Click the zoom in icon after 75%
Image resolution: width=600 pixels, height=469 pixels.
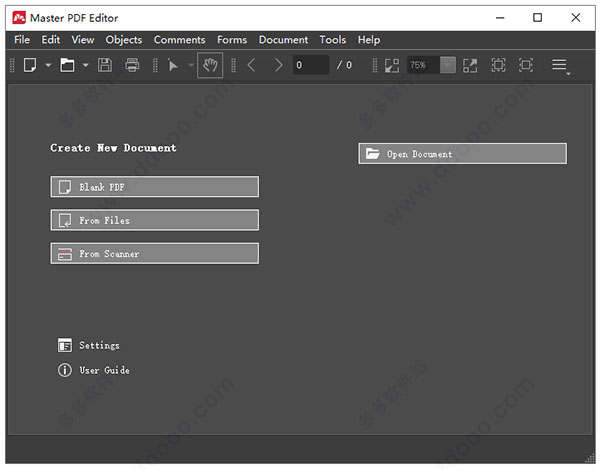[x=470, y=65]
